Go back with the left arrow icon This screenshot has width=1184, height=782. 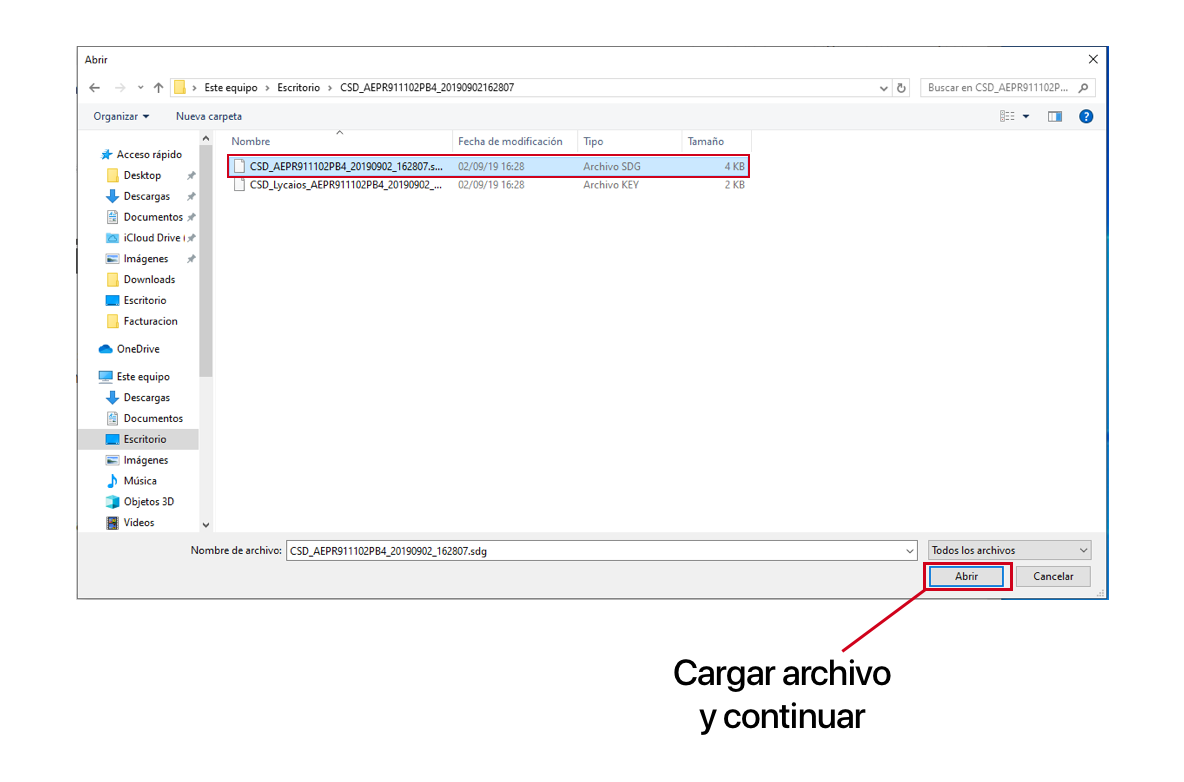click(94, 88)
